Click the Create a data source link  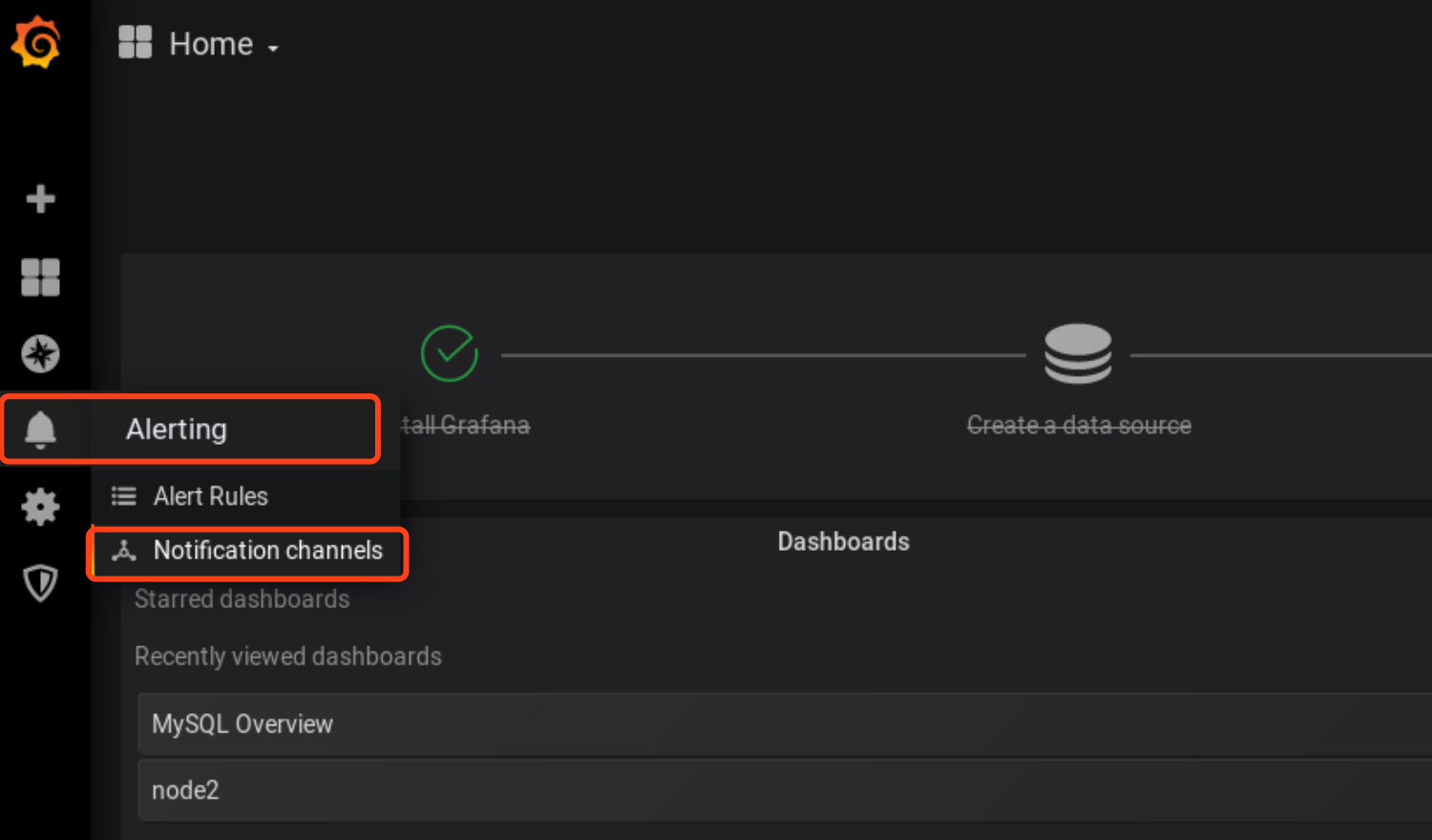[x=1078, y=425]
